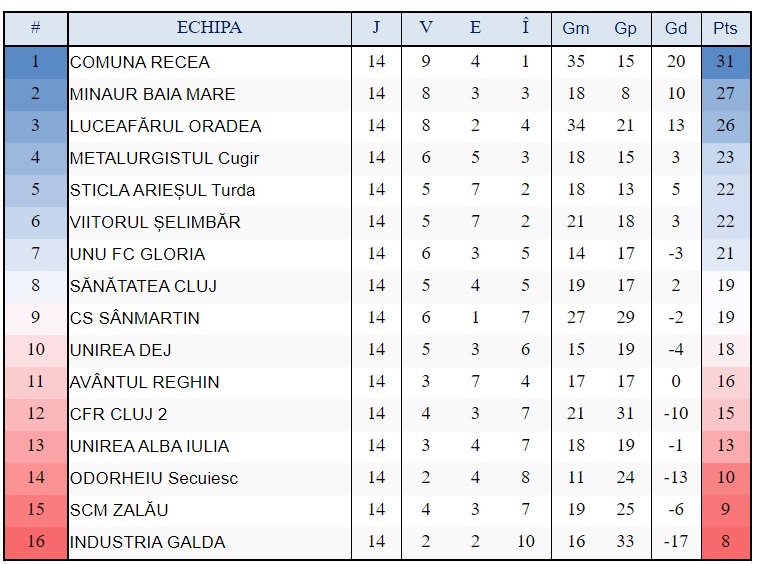Select SĂNĂTATEA CLUJ team name
Screen dimensions: 758x564
(x=143, y=286)
